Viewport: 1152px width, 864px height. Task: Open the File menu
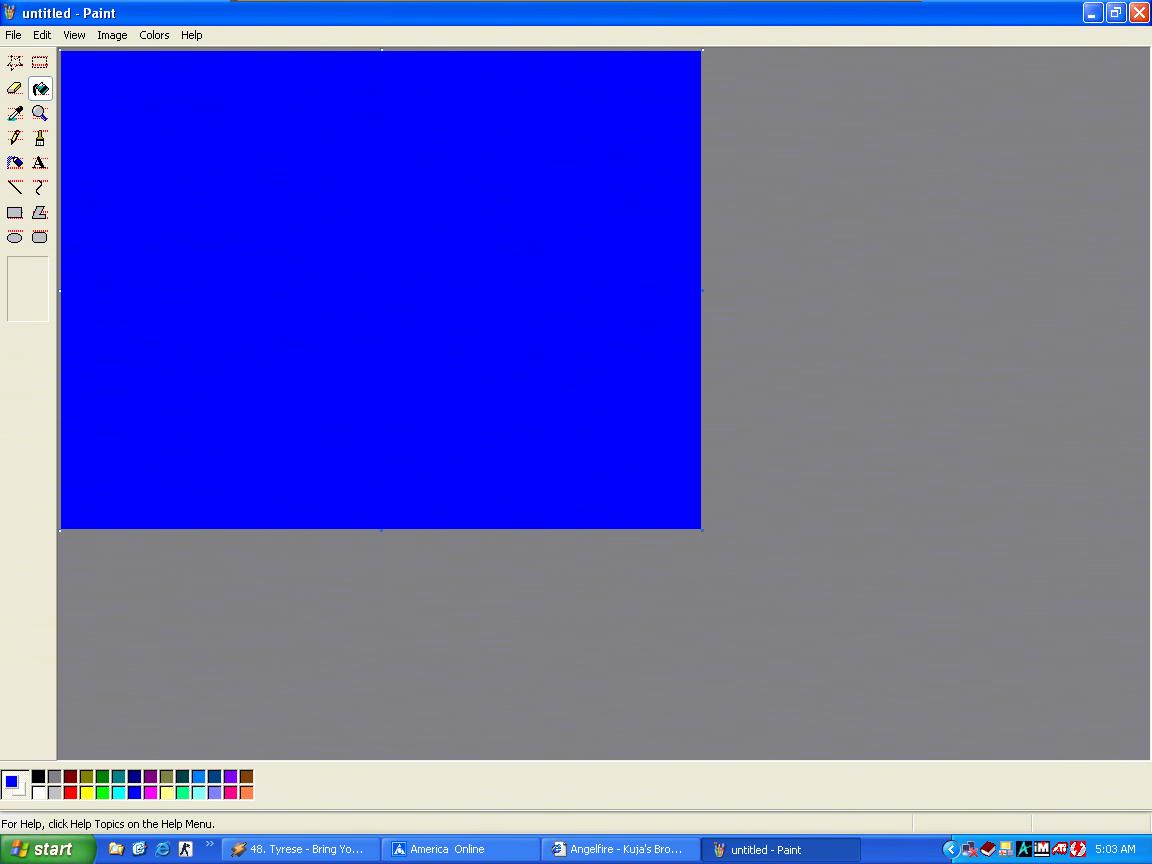click(13, 35)
